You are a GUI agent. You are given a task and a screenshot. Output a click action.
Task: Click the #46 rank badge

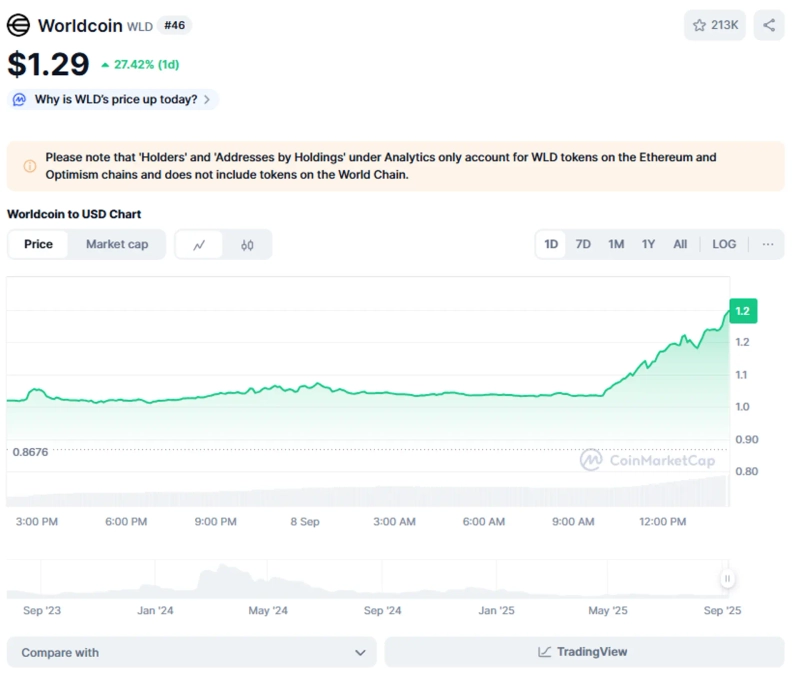pyautogui.click(x=175, y=25)
